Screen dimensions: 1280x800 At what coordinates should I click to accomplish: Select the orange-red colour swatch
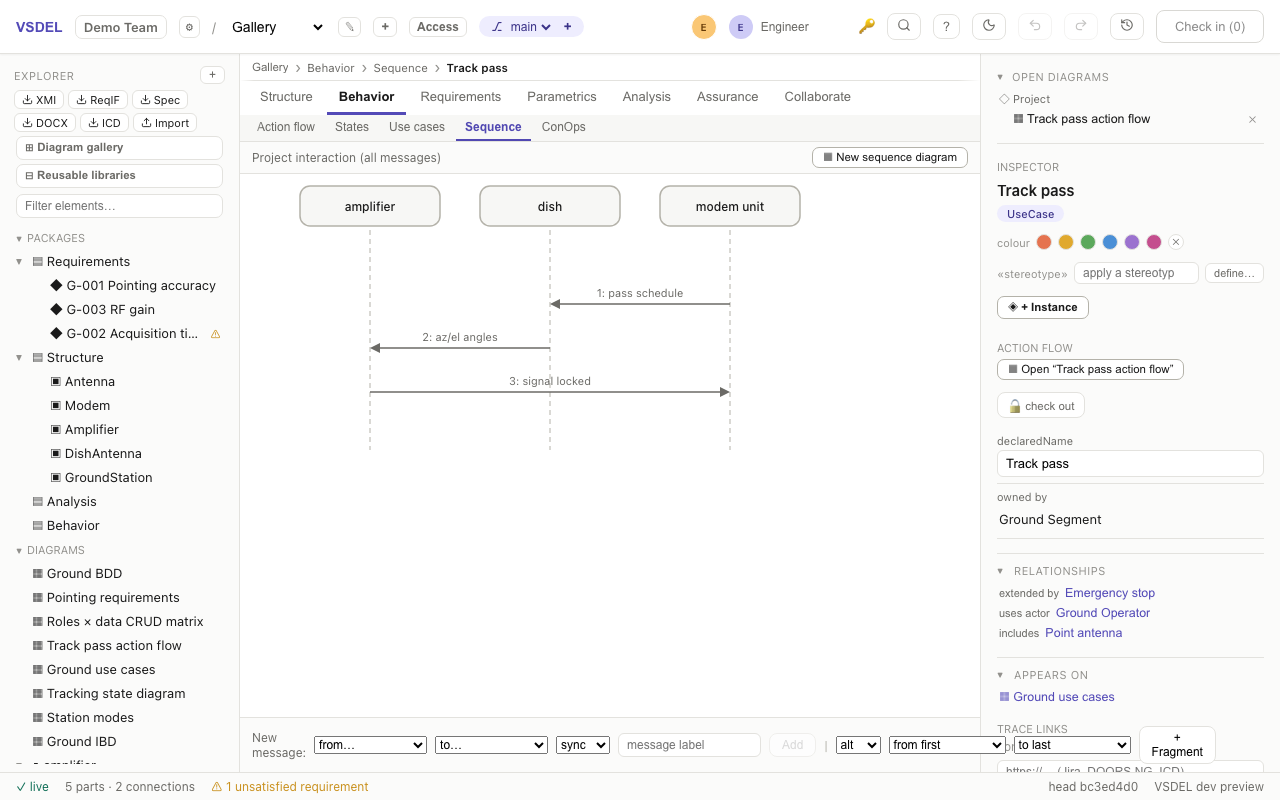[1044, 242]
